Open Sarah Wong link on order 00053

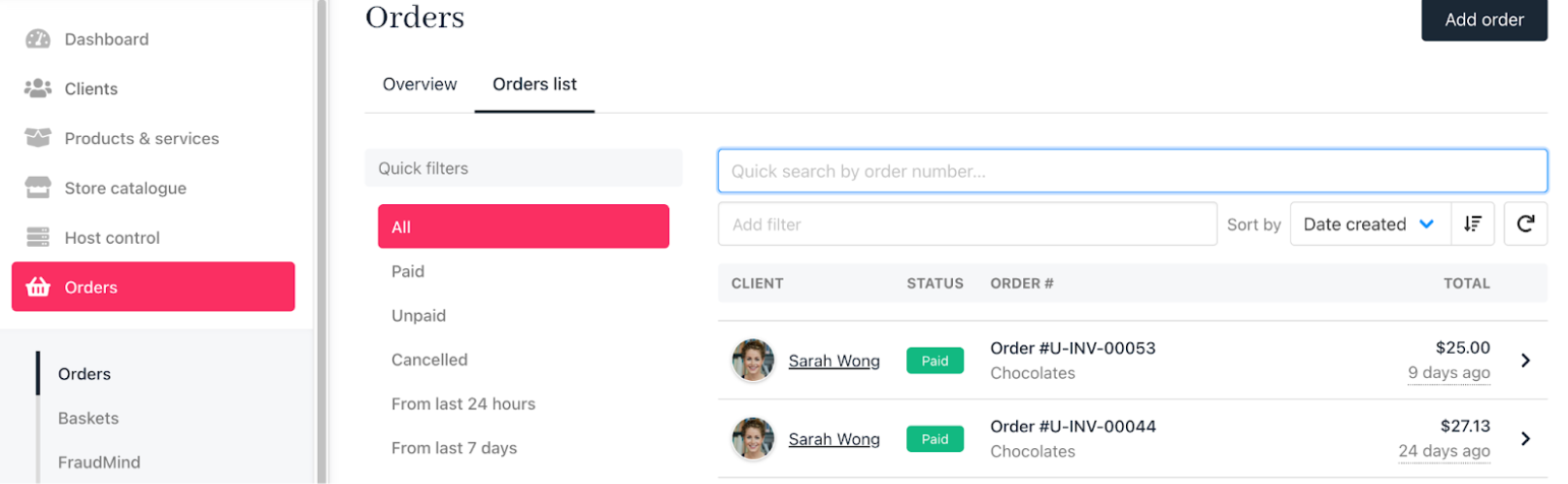[834, 361]
